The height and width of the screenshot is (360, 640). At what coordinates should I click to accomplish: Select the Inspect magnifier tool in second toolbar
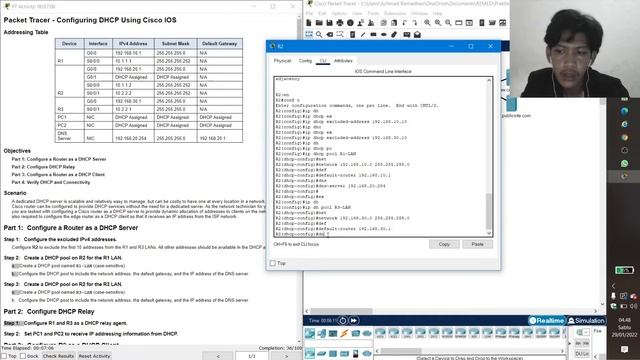point(319,35)
